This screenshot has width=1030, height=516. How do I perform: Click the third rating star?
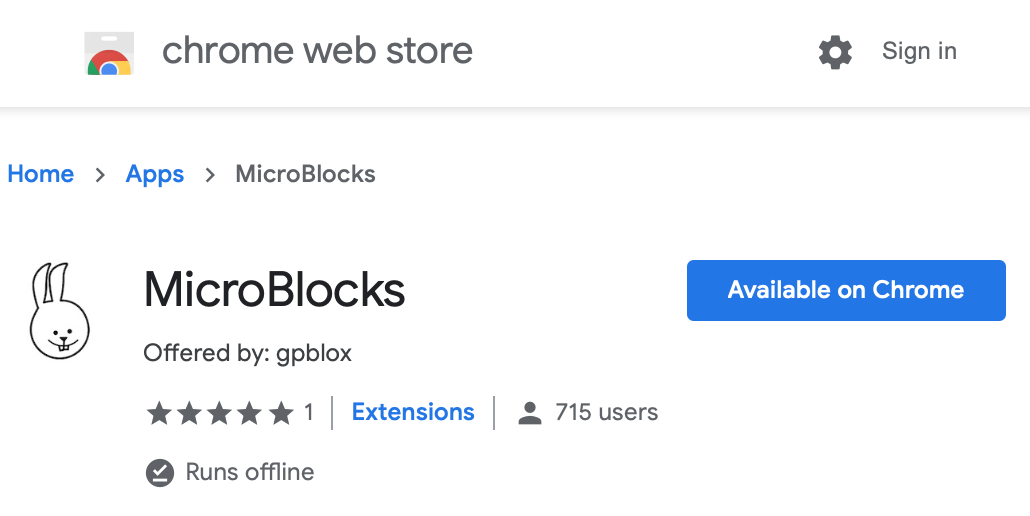pos(219,414)
